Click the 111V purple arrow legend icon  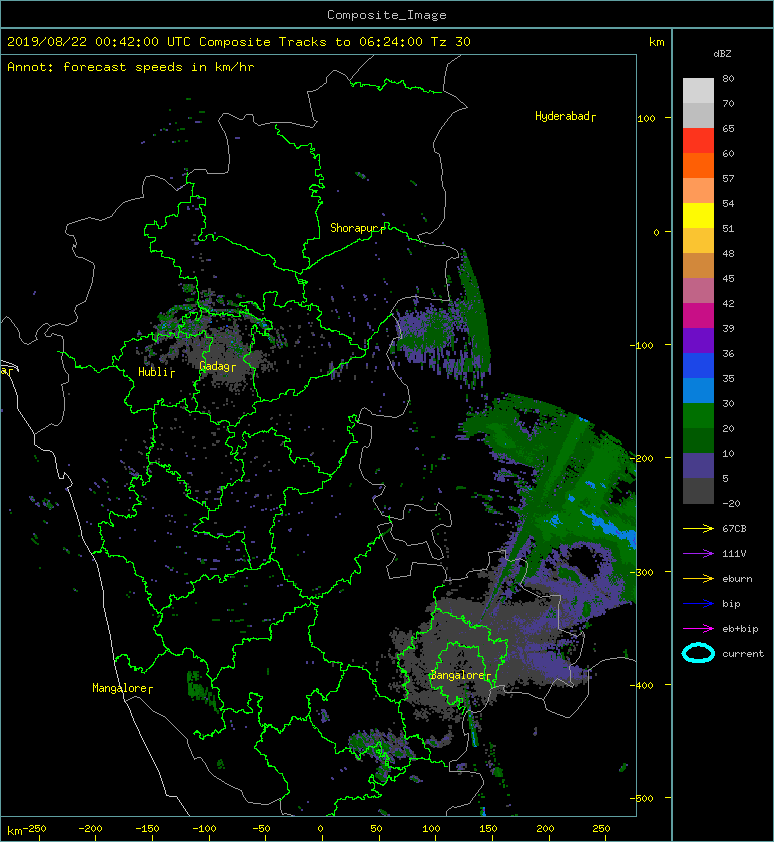pos(698,554)
